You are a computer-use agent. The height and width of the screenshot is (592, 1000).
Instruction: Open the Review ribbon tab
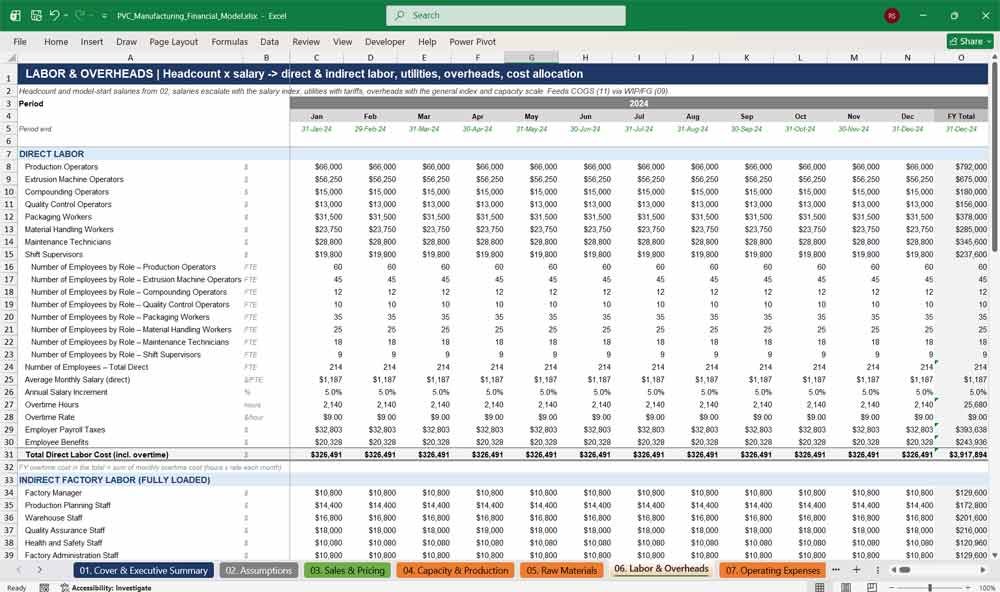306,41
